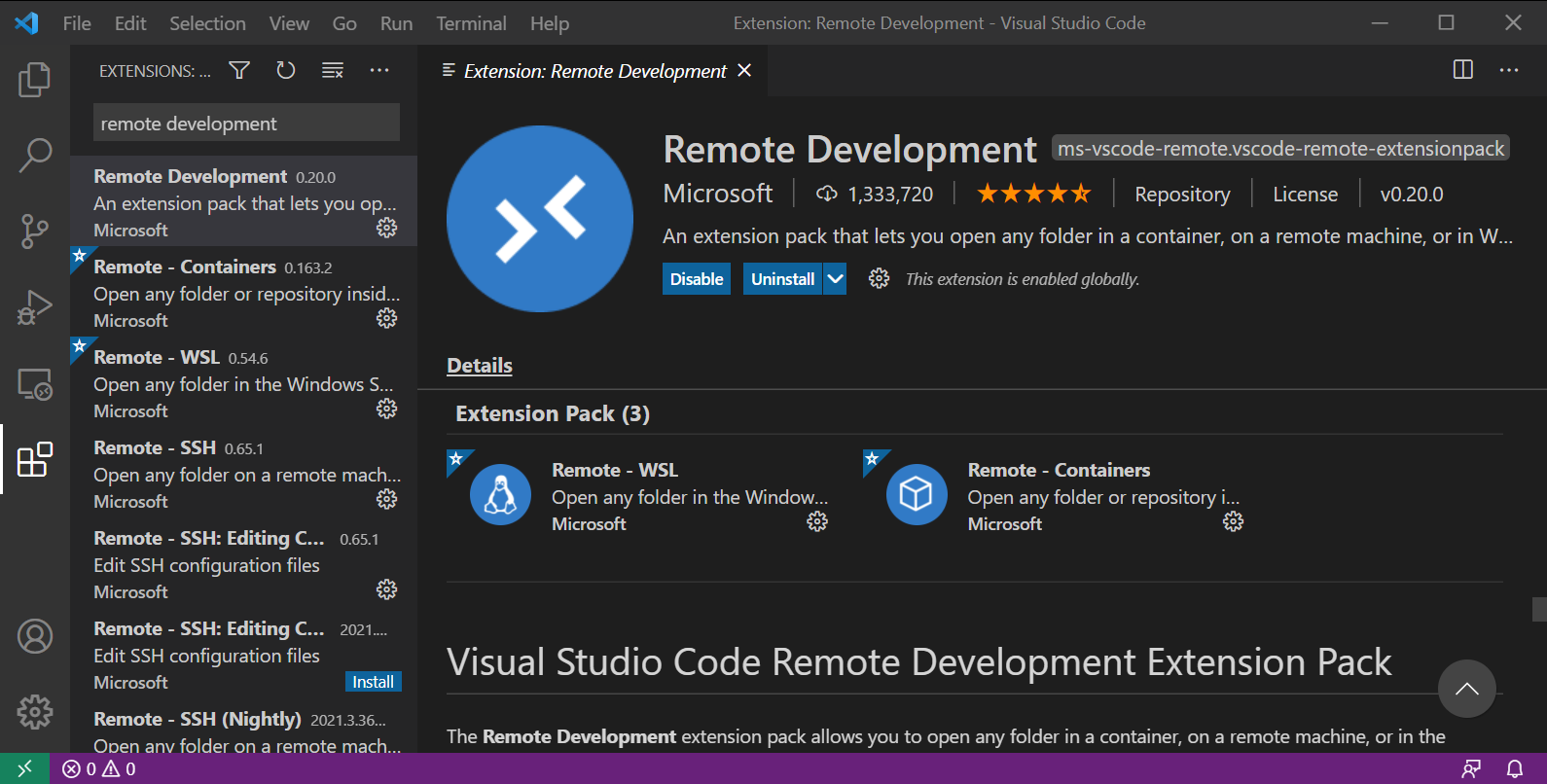Click the feedback icon in status bar
This screenshot has height=784, width=1547.
1471,768
